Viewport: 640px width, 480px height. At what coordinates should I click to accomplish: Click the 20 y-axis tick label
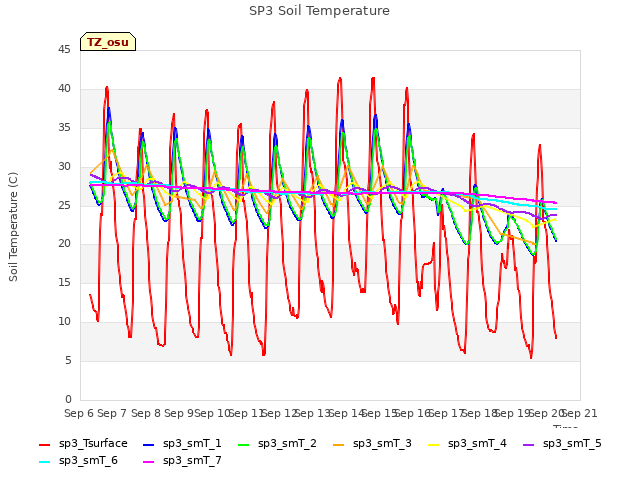[x=64, y=244]
